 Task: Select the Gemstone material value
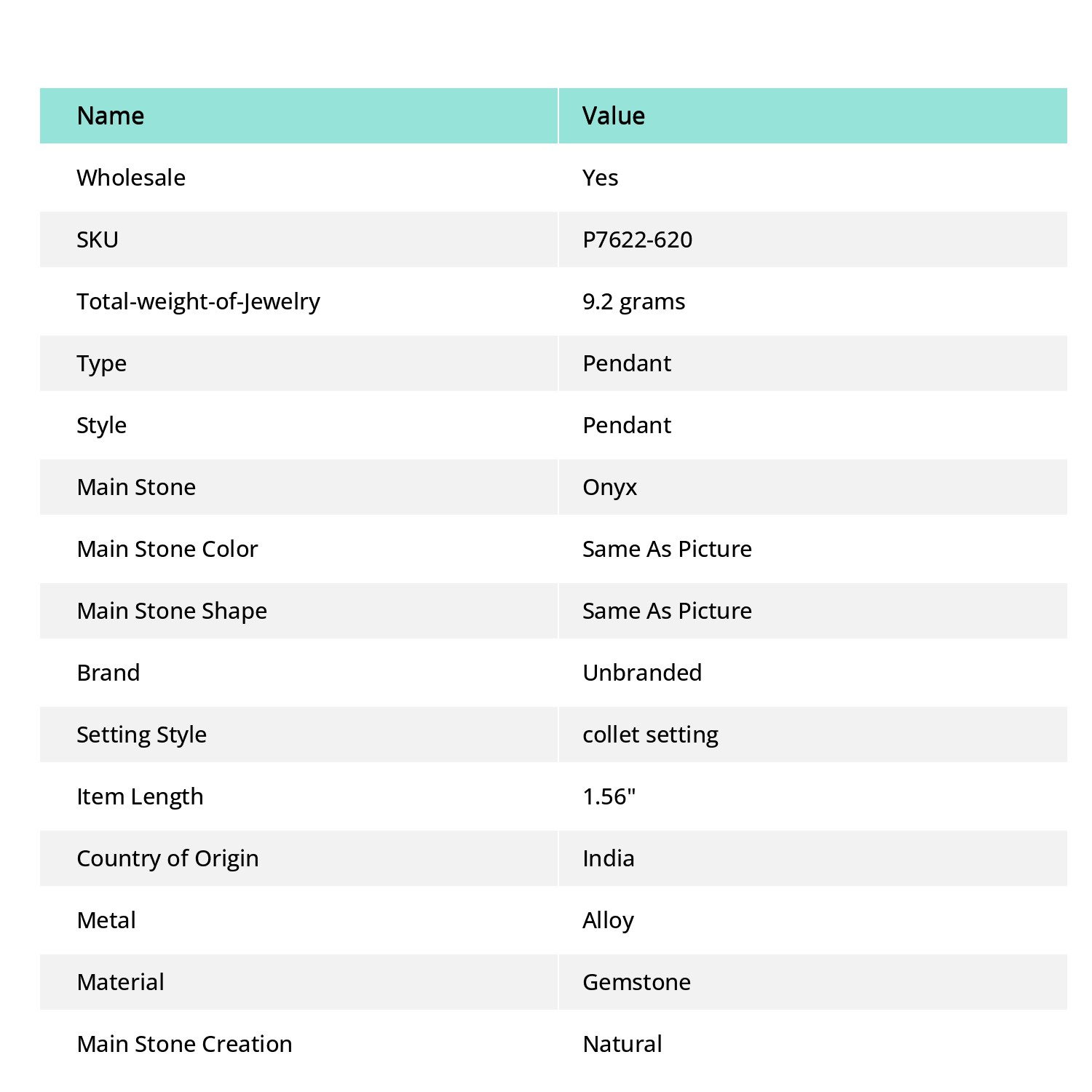[x=636, y=982]
